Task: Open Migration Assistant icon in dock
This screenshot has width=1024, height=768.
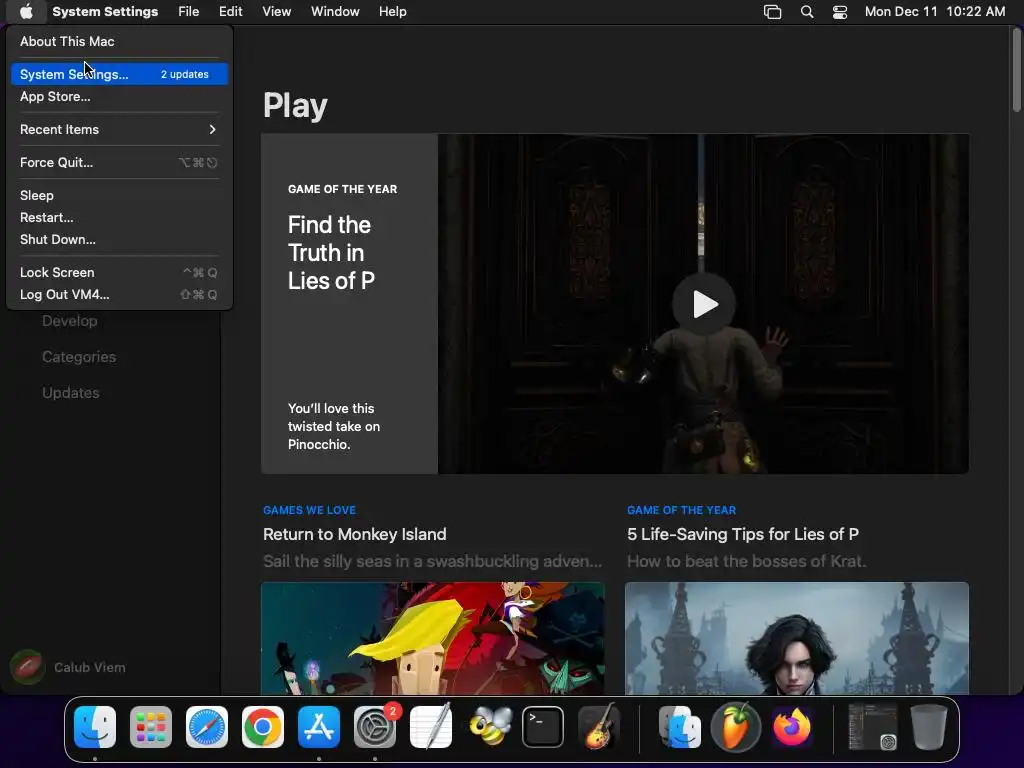Action: pyautogui.click(x=679, y=727)
